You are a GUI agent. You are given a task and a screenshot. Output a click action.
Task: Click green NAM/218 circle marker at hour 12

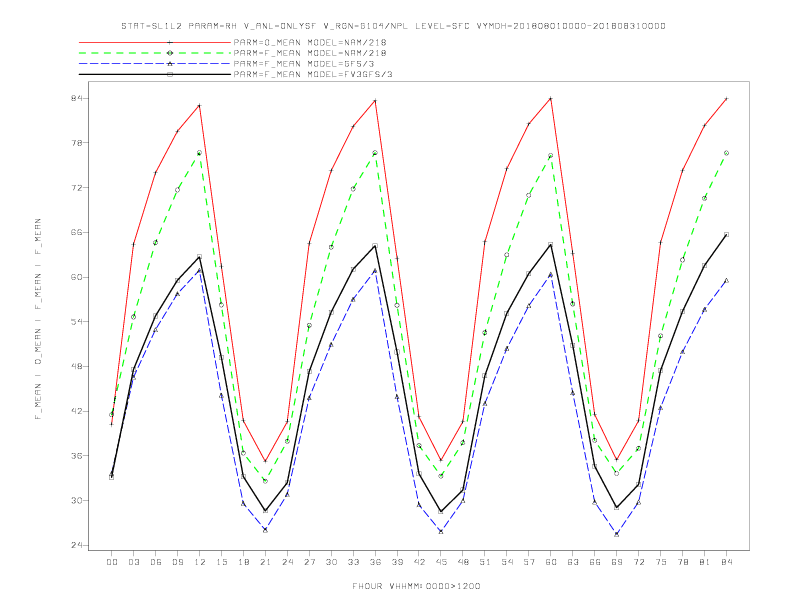tap(200, 152)
